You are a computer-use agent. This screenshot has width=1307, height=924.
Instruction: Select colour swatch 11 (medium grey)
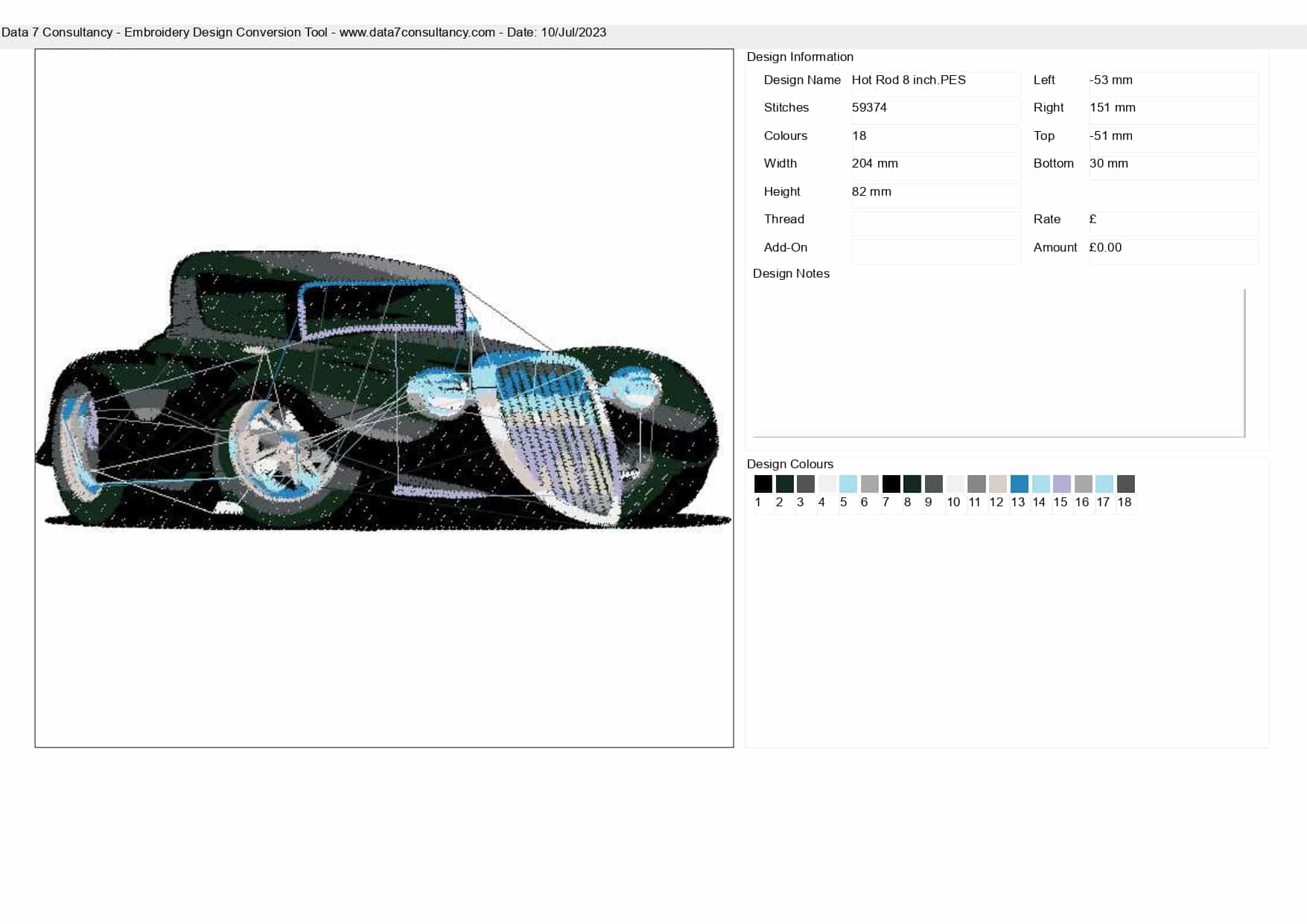point(976,484)
